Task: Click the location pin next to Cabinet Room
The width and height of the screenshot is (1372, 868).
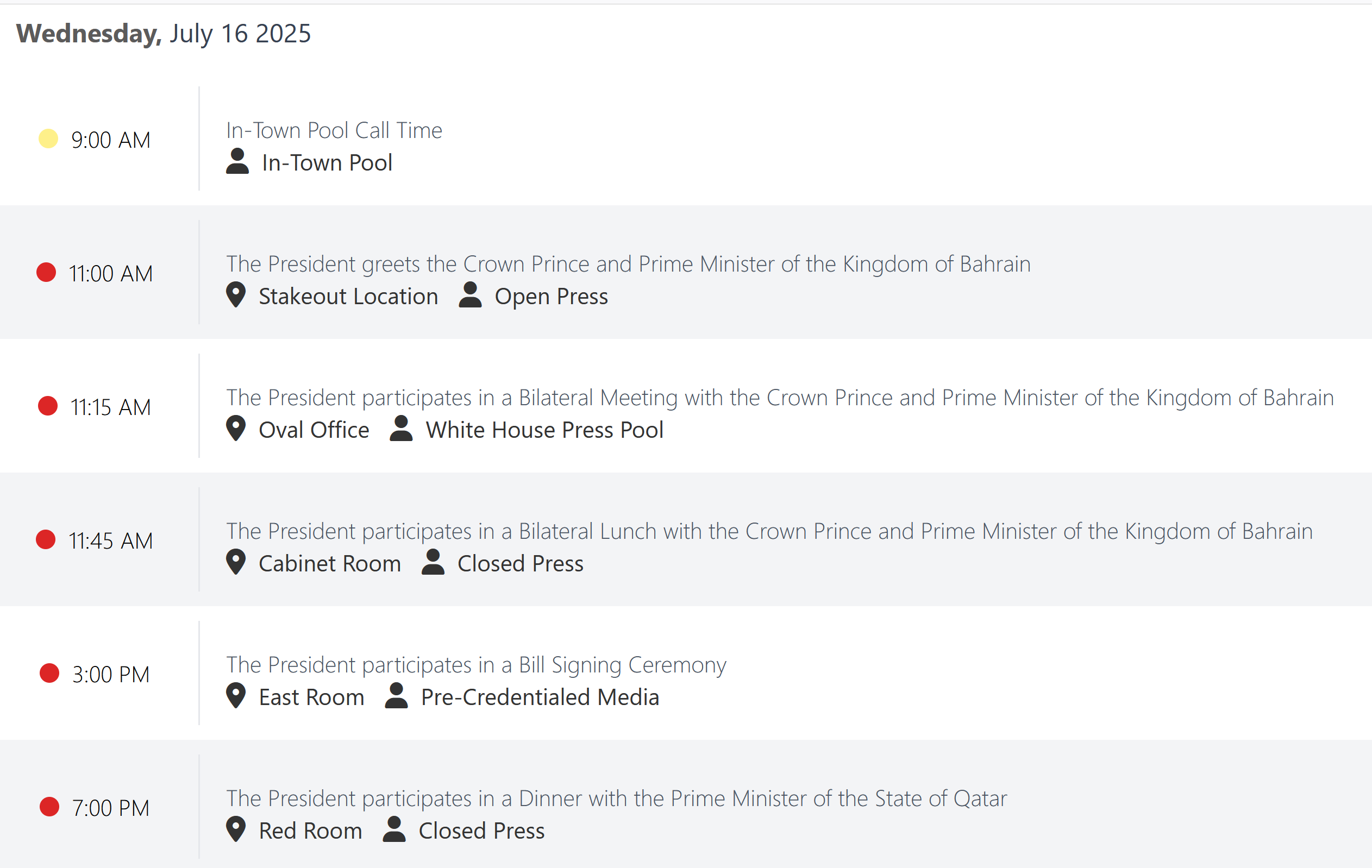Action: click(236, 562)
